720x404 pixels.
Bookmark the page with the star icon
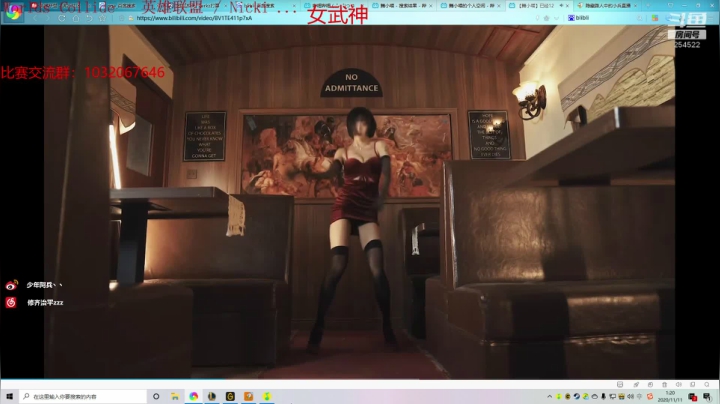(x=102, y=18)
